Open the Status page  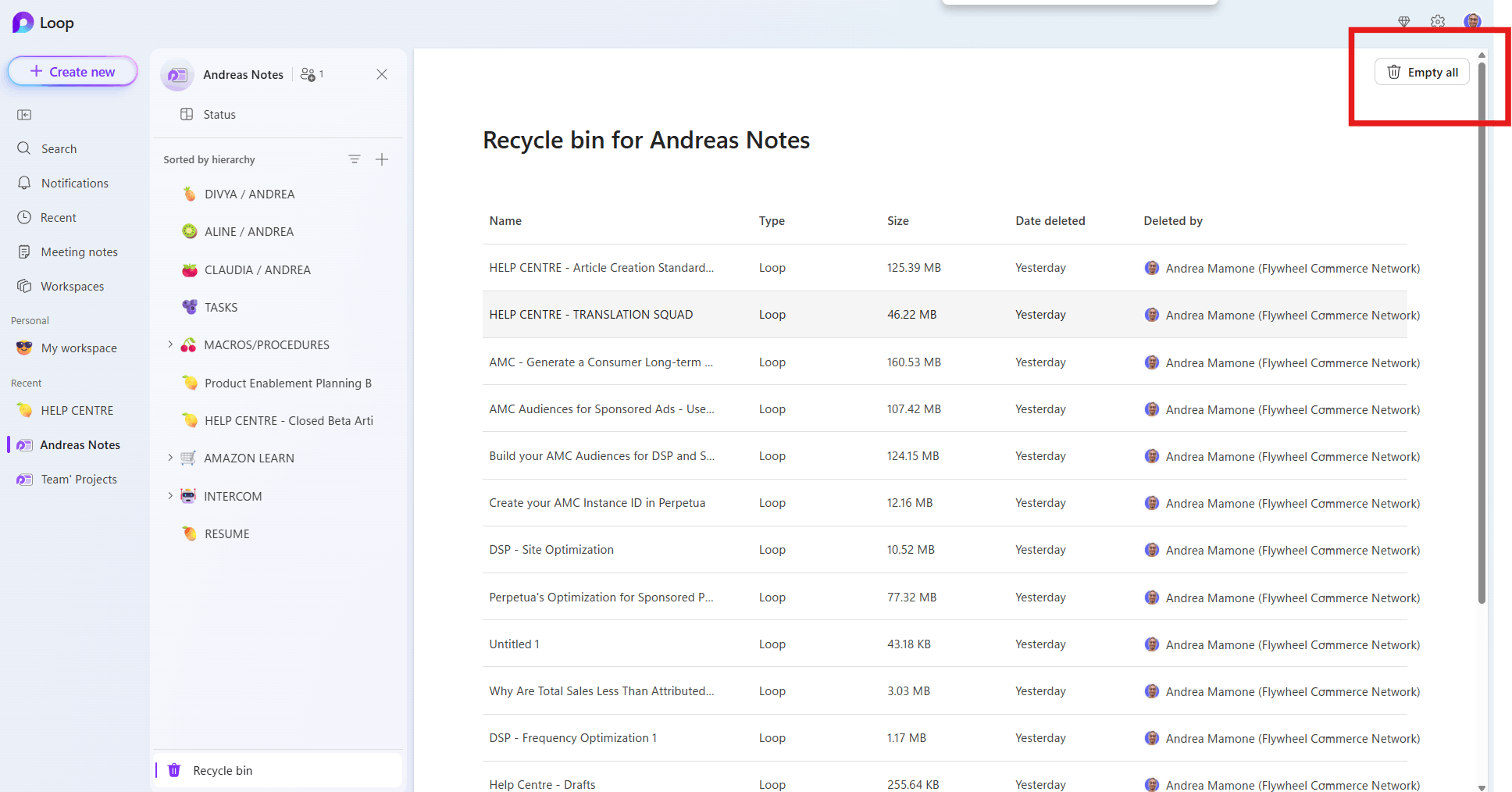220,114
